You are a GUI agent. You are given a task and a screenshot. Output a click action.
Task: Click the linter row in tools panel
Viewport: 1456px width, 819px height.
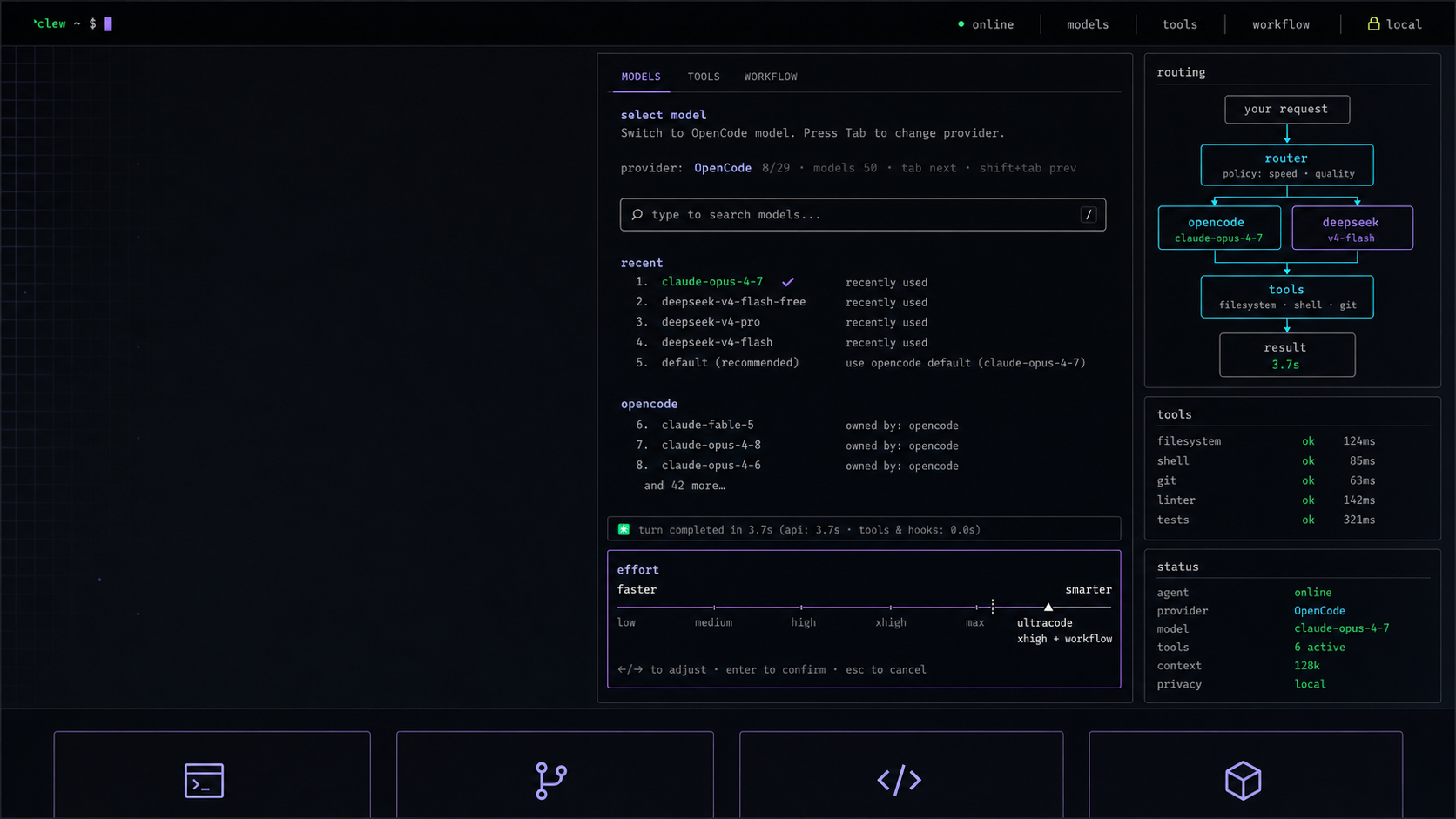[1267, 500]
